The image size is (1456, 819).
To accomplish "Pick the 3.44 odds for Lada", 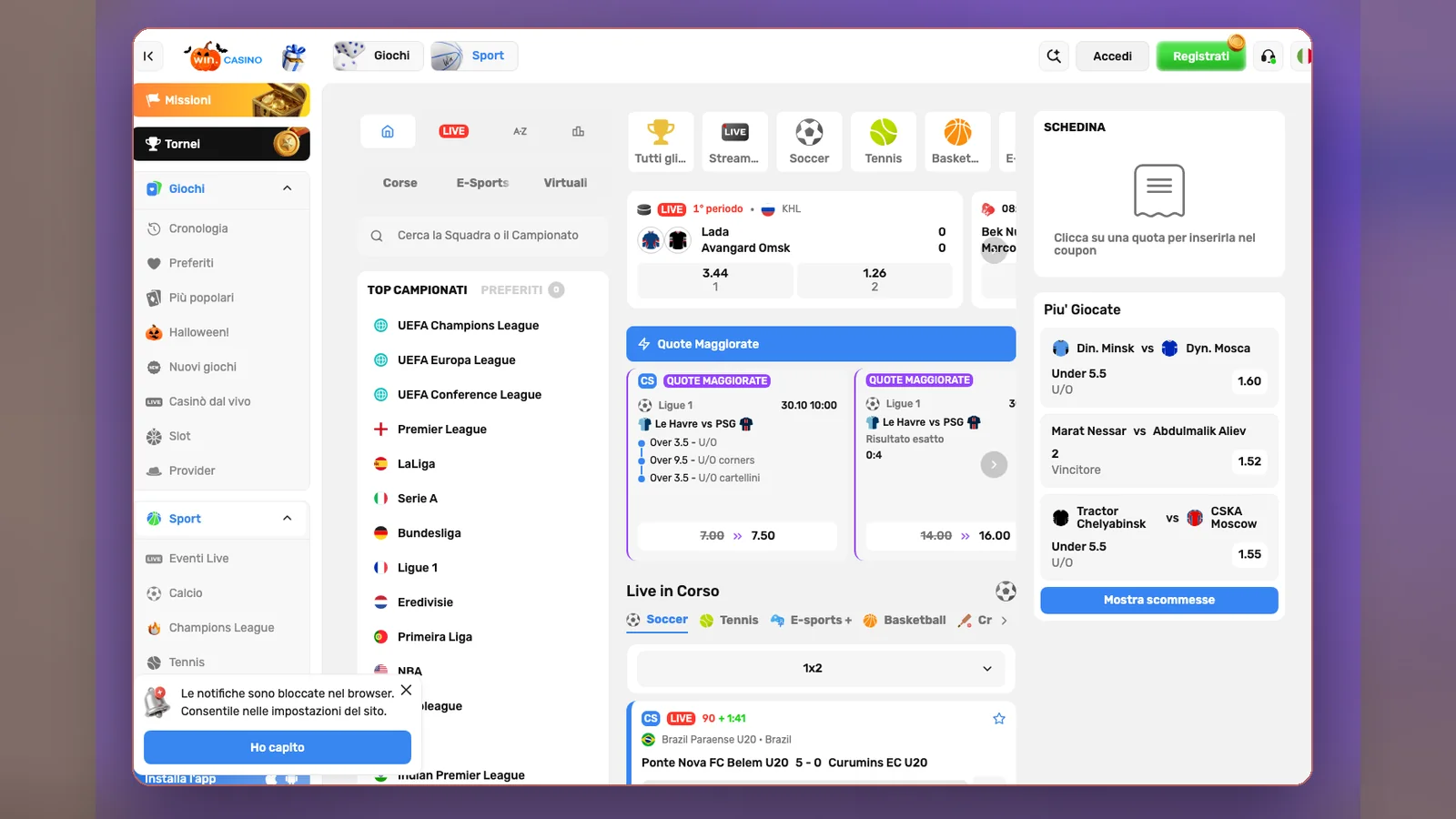I will point(715,280).
